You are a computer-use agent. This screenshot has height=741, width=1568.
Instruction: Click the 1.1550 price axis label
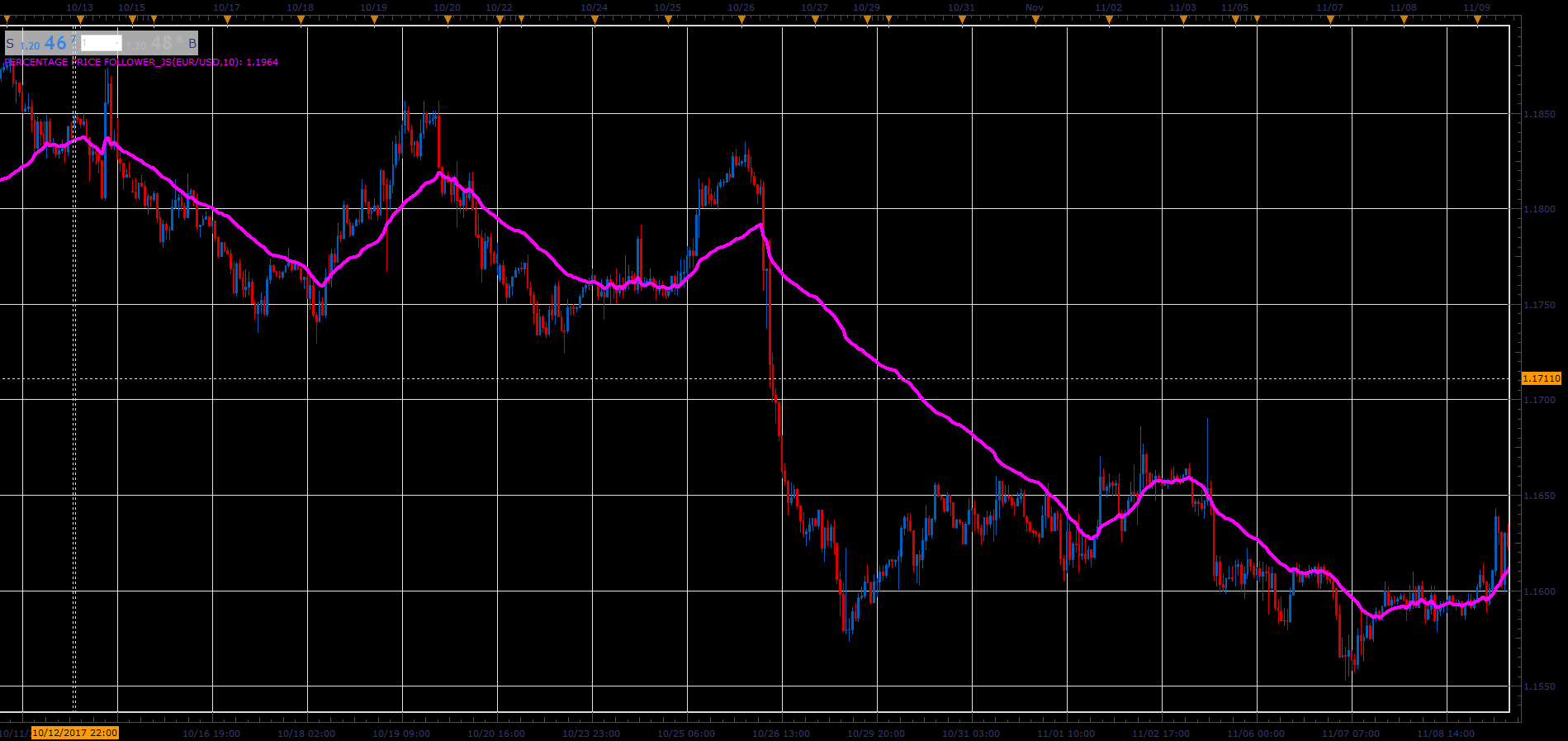click(x=1539, y=686)
